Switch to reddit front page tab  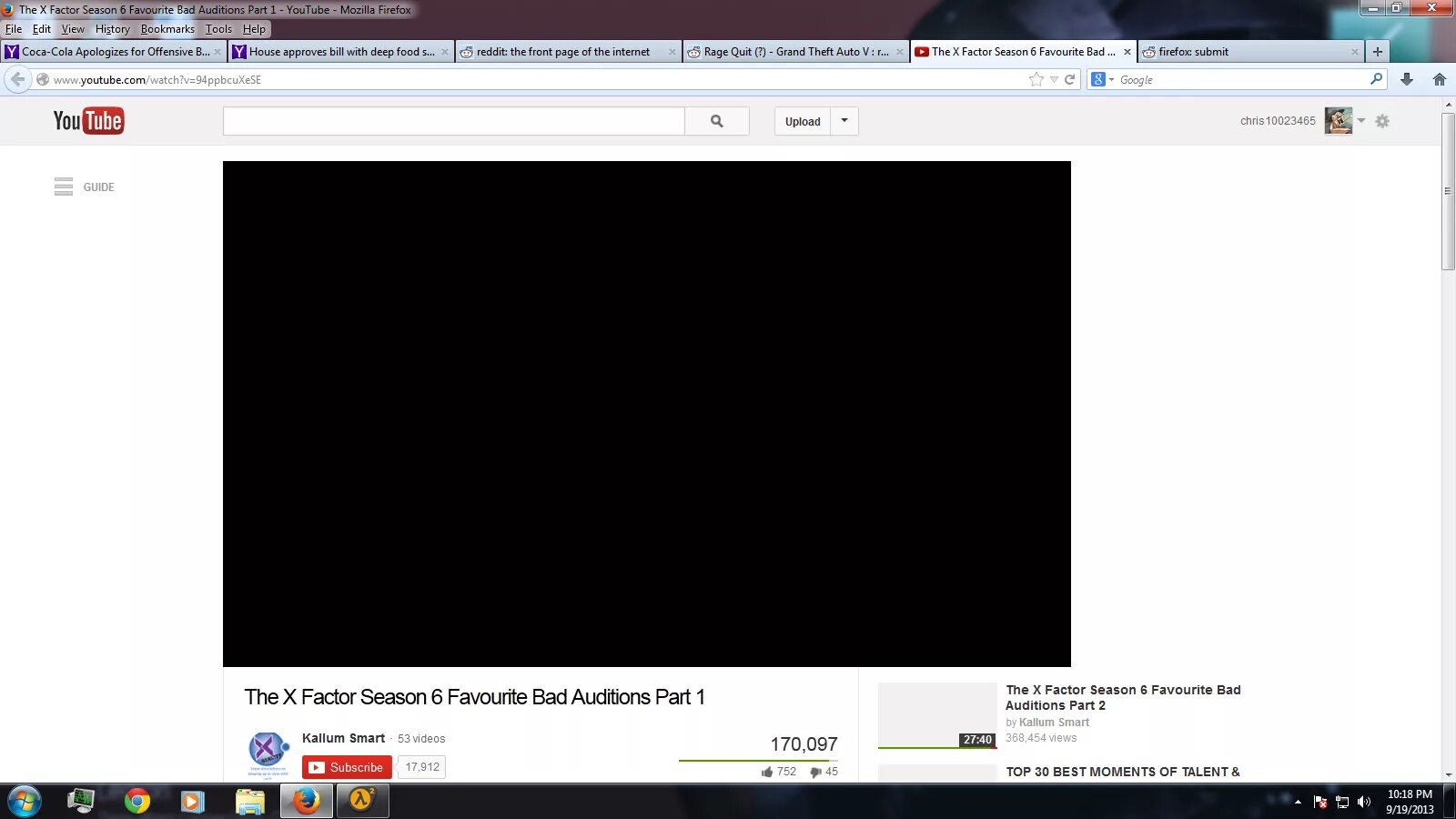click(x=569, y=52)
